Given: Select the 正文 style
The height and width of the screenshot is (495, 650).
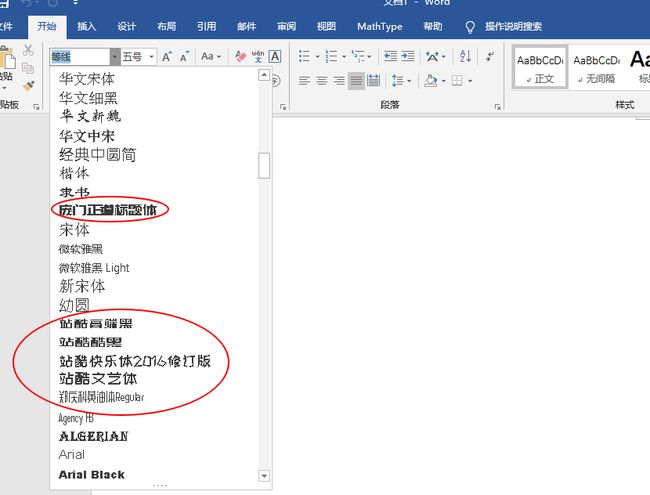Looking at the screenshot, I should click(540, 67).
